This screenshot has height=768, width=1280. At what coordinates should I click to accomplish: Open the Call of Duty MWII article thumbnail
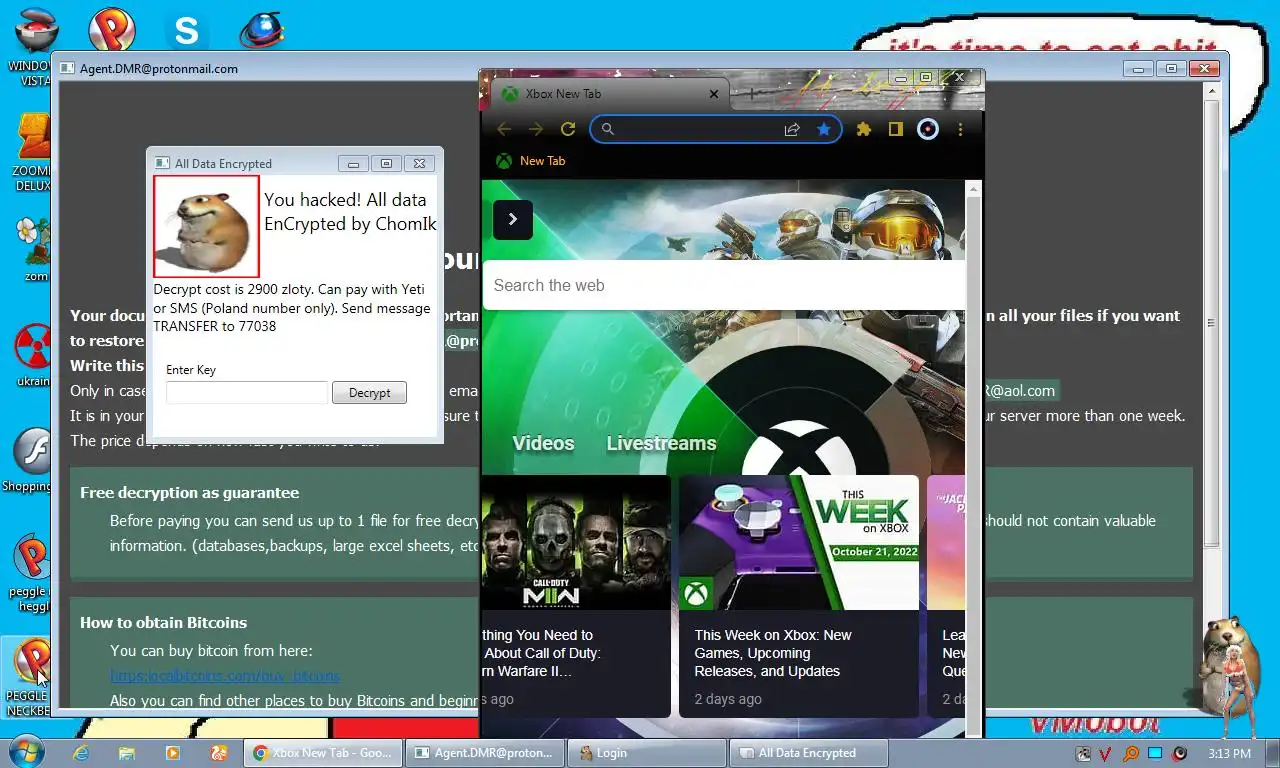point(576,542)
